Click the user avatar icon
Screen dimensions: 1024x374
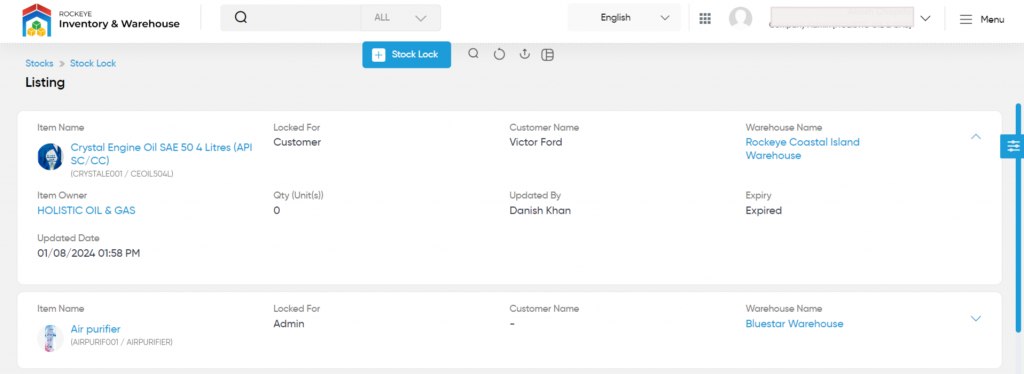coord(740,18)
